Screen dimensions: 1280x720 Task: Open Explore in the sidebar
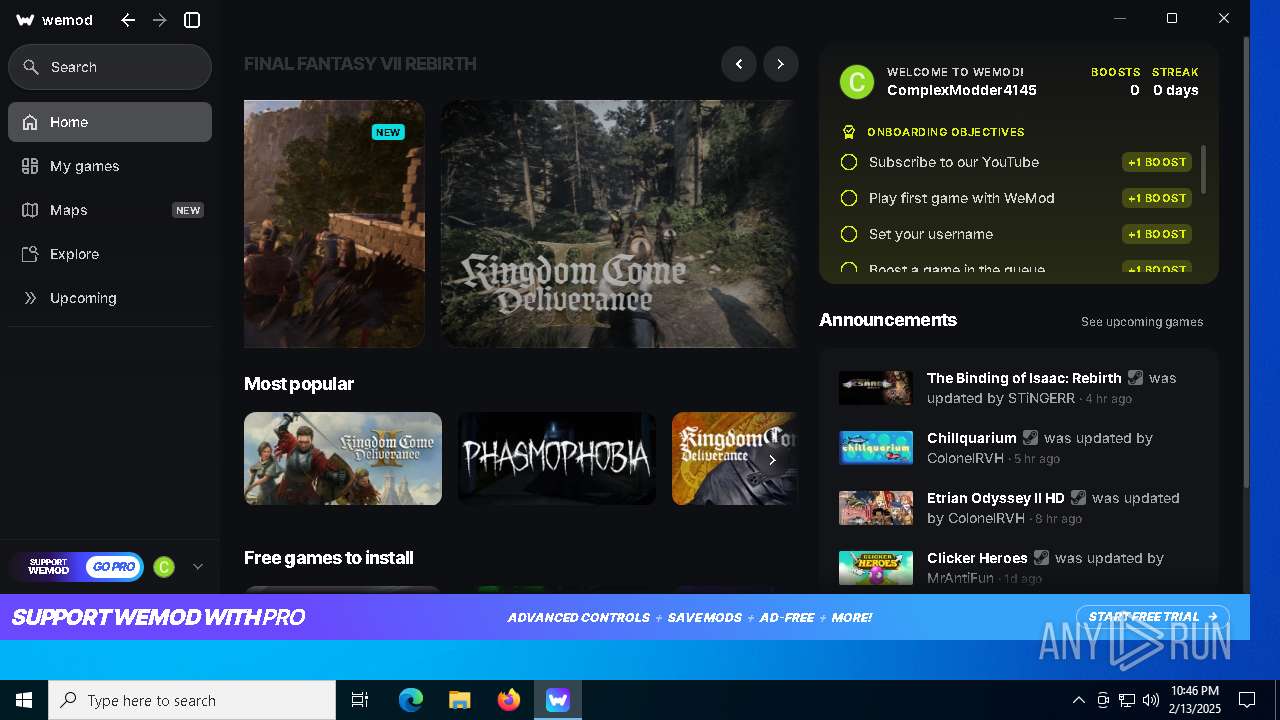tap(110, 254)
